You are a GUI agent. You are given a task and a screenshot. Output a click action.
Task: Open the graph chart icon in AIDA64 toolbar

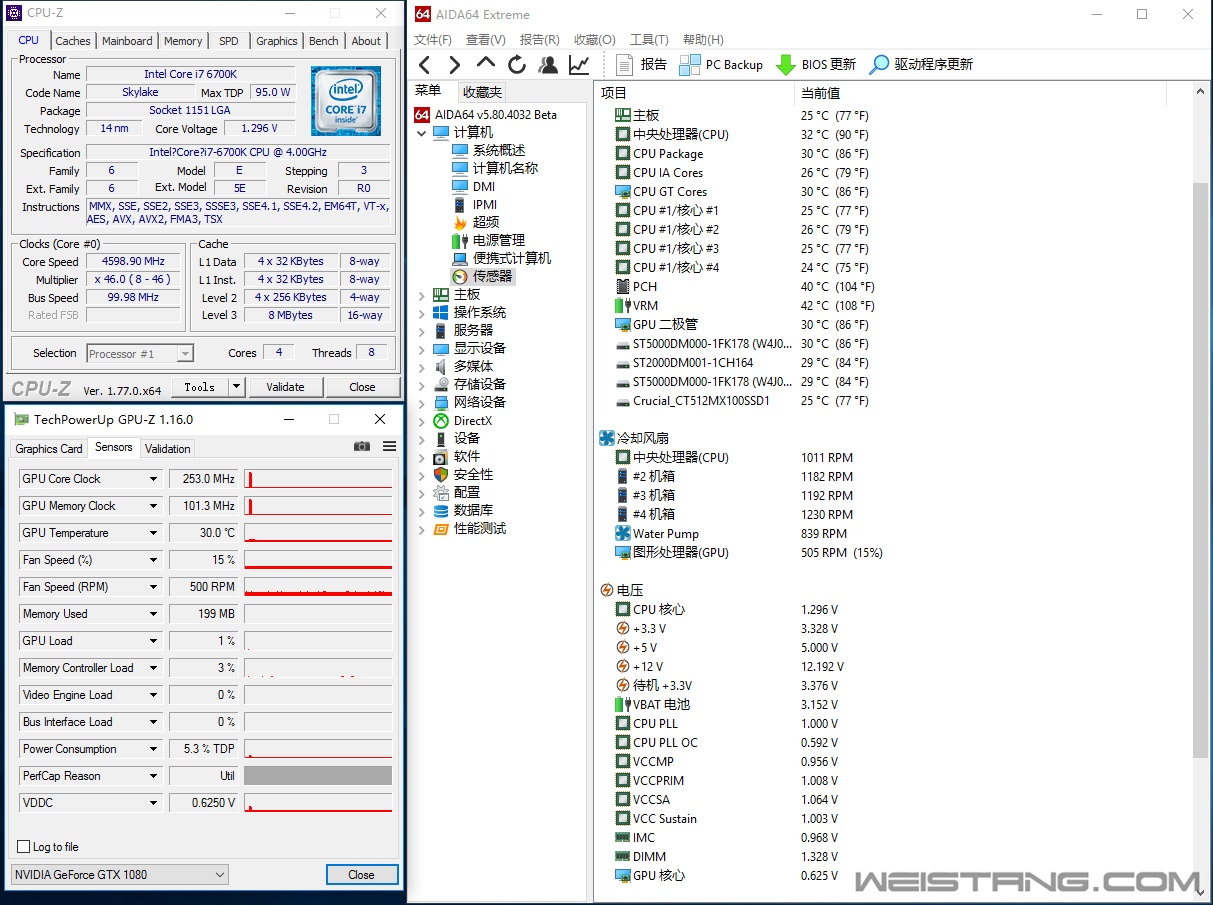[579, 65]
